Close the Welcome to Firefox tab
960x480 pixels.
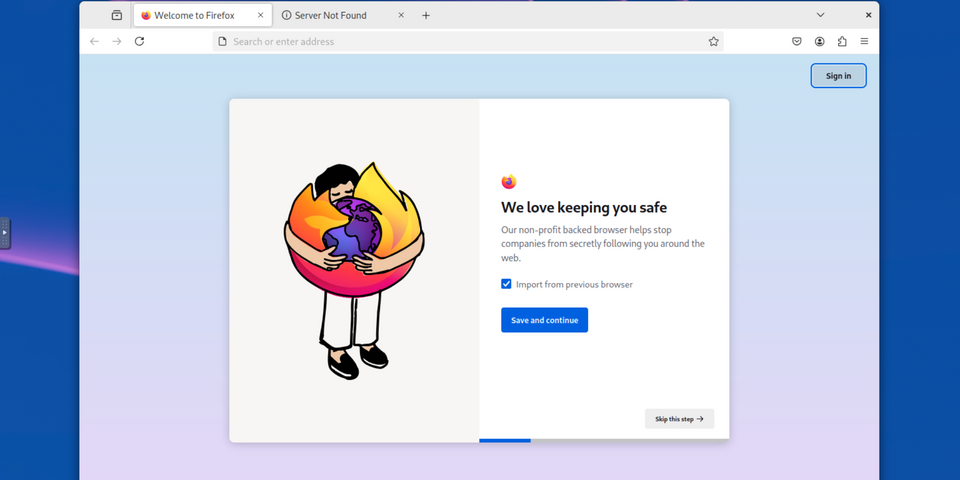coord(260,15)
